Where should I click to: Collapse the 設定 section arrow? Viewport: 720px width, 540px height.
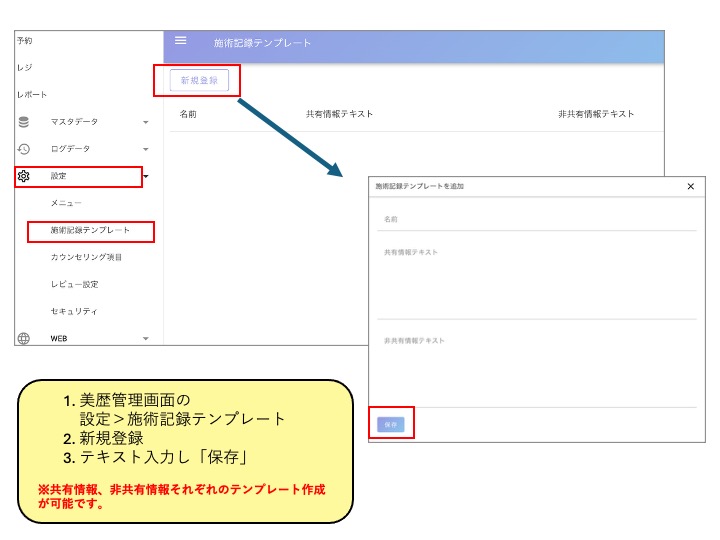click(146, 177)
